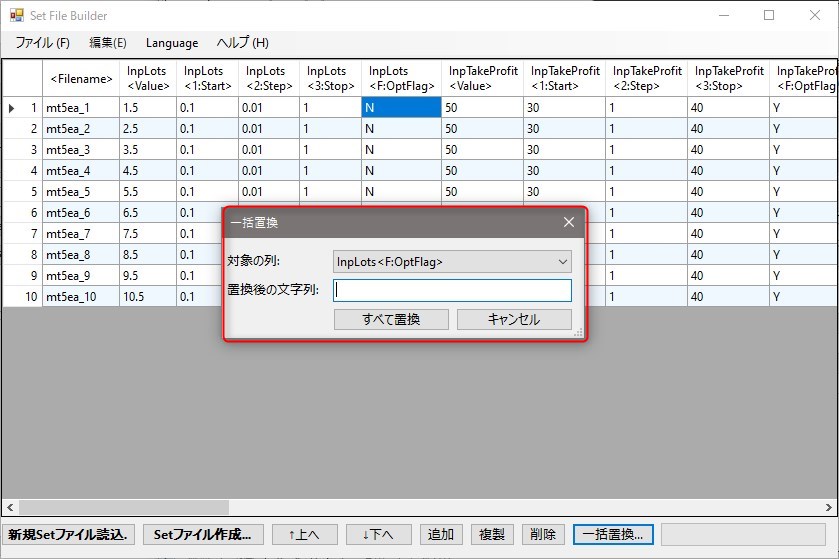Select cell mt5ea_6
This screenshot has height=559, width=839.
coord(81,212)
